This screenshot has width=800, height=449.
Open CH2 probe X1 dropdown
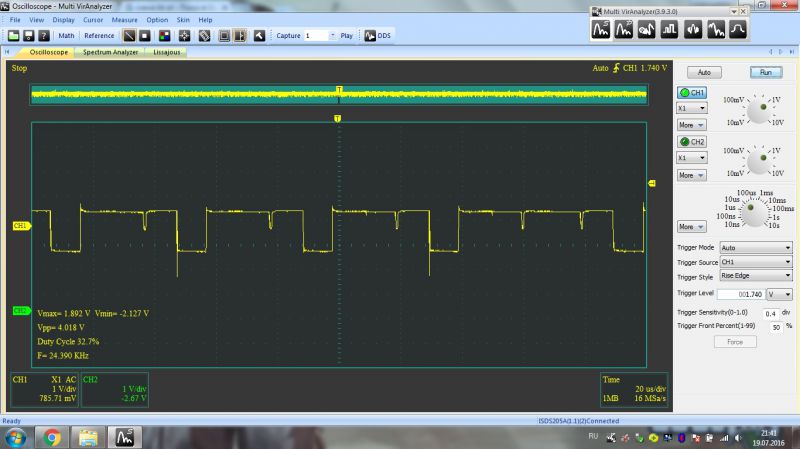point(691,158)
